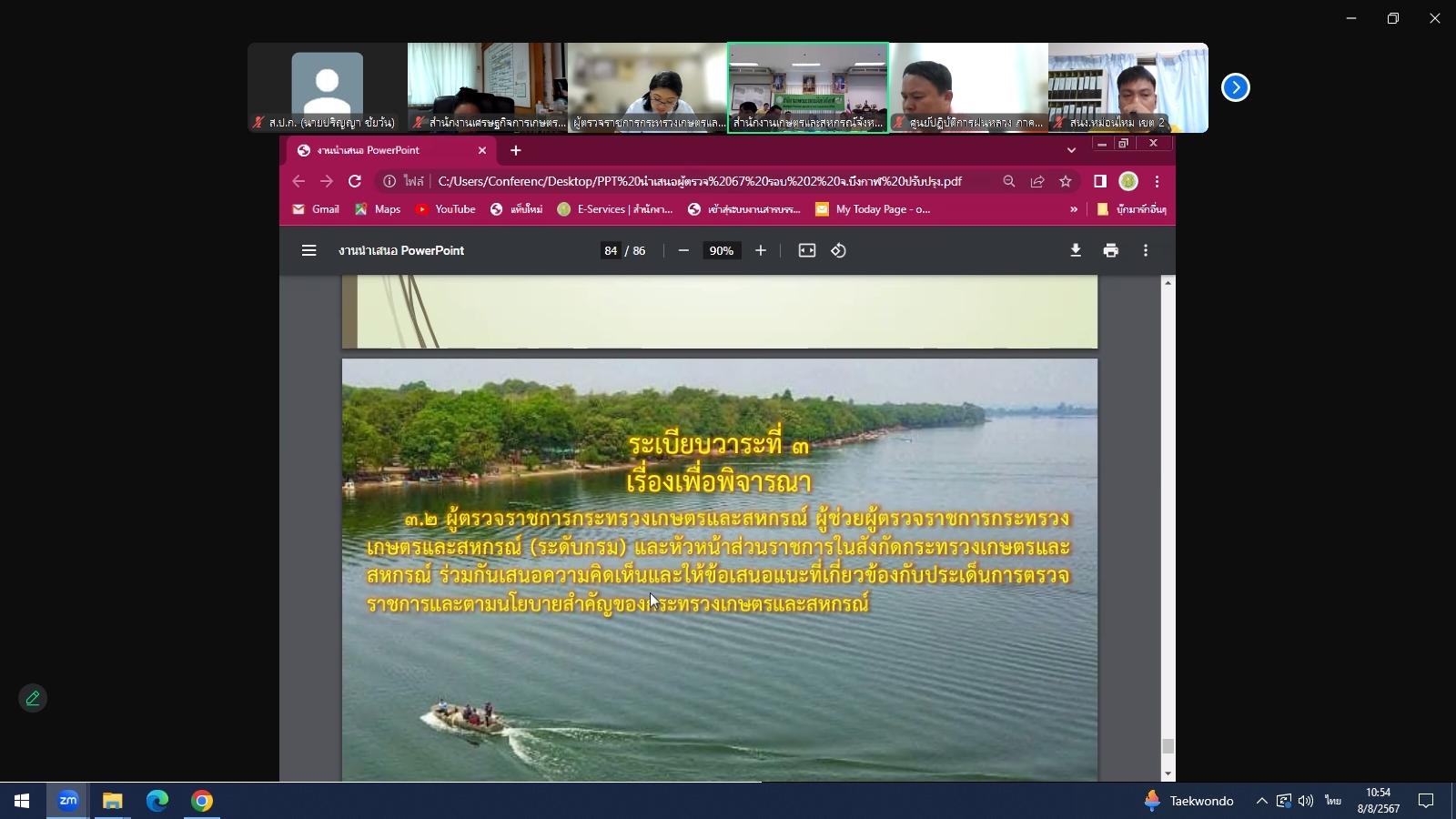Open the volume tray icon
1456x819 pixels.
1306,801
